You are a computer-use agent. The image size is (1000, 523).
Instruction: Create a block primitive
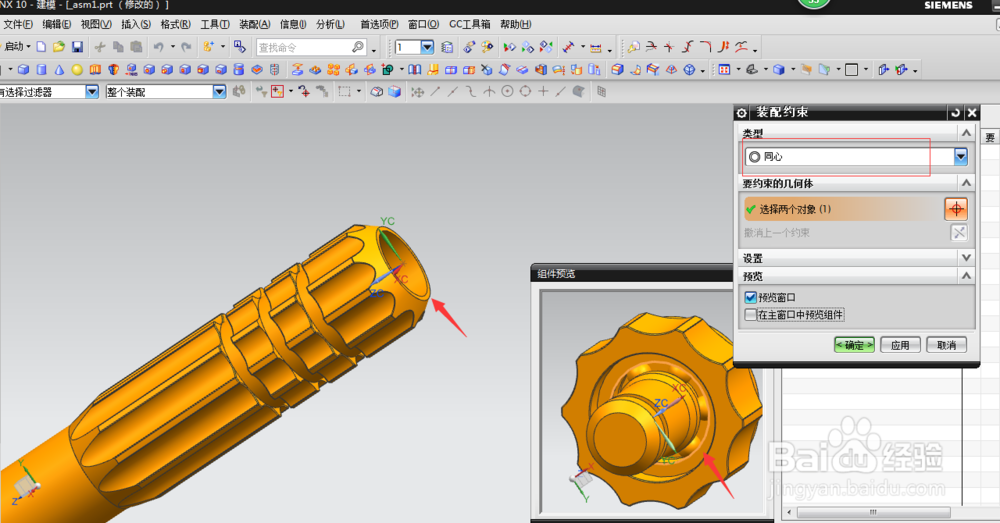[x=24, y=70]
